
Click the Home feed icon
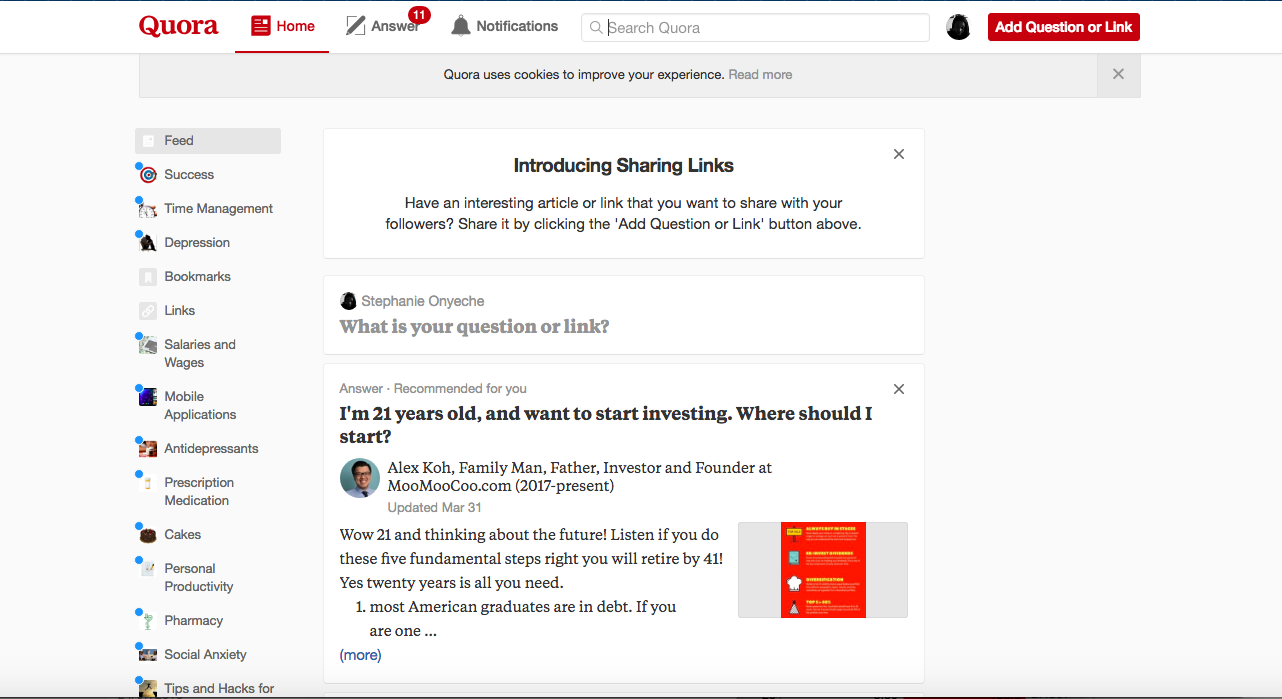(x=261, y=26)
